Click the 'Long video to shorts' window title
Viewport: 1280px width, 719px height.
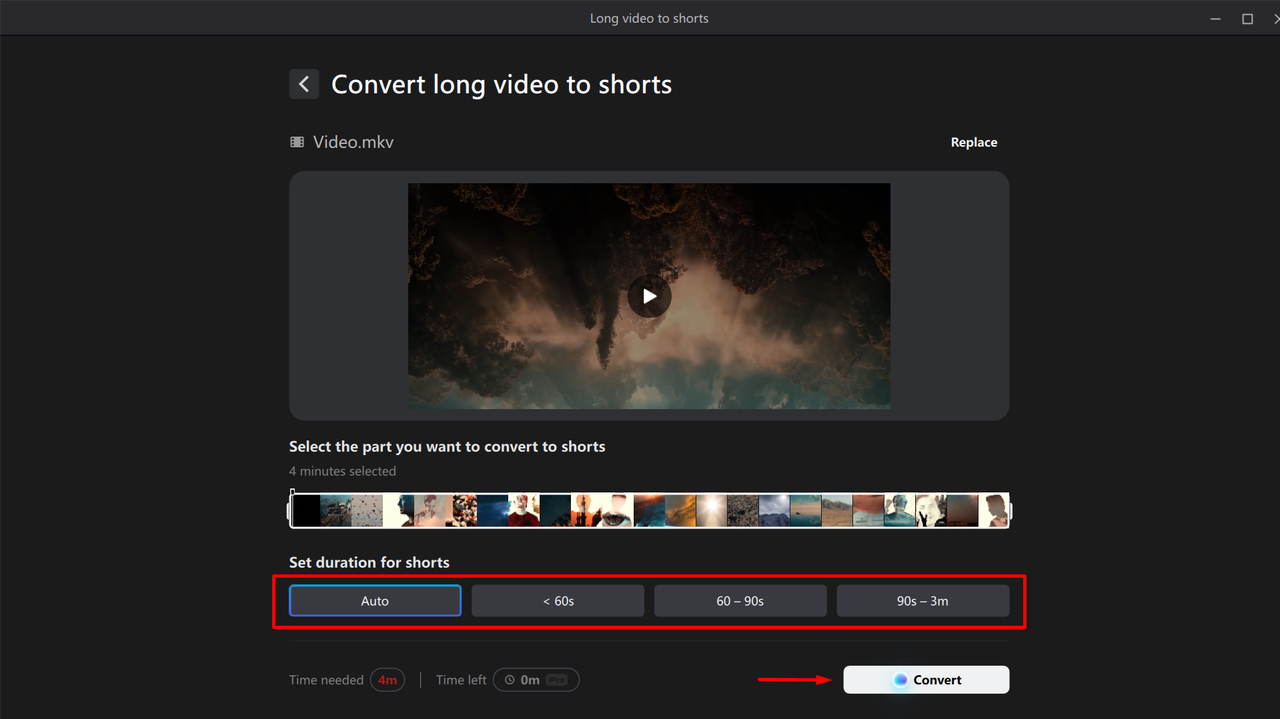[x=649, y=18]
